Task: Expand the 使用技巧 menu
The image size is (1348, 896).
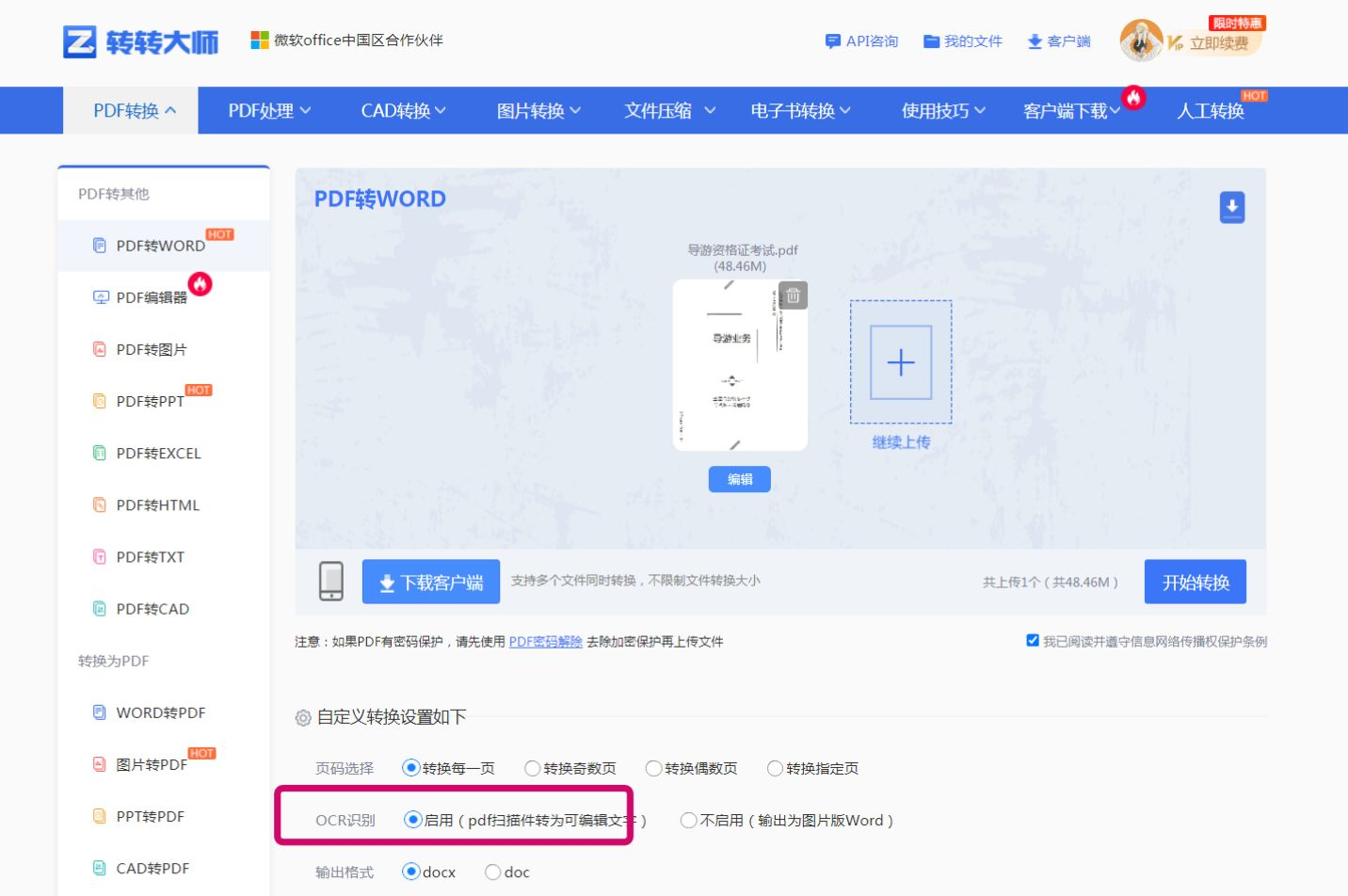Action: click(x=941, y=110)
